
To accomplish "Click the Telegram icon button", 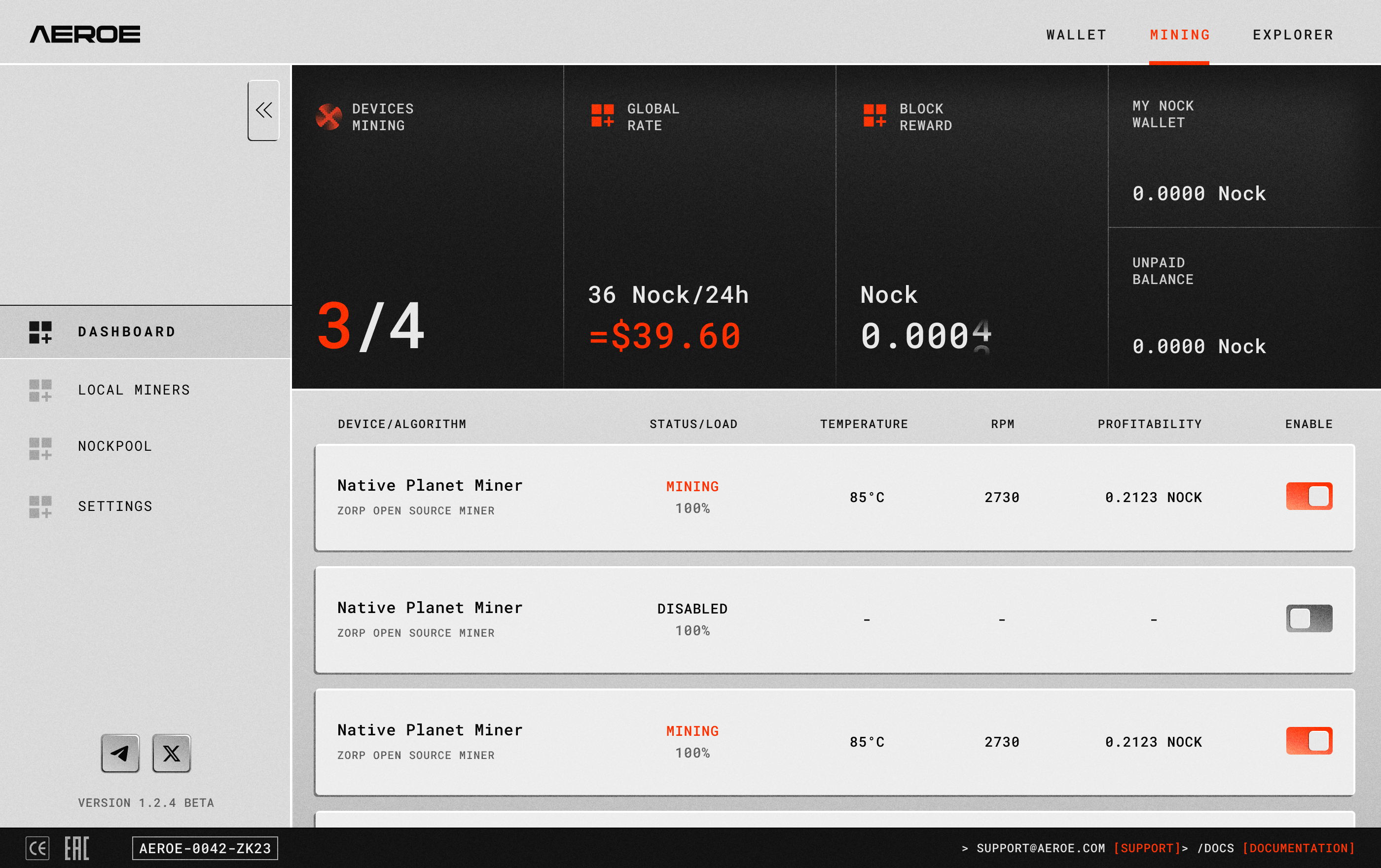I will pyautogui.click(x=120, y=753).
